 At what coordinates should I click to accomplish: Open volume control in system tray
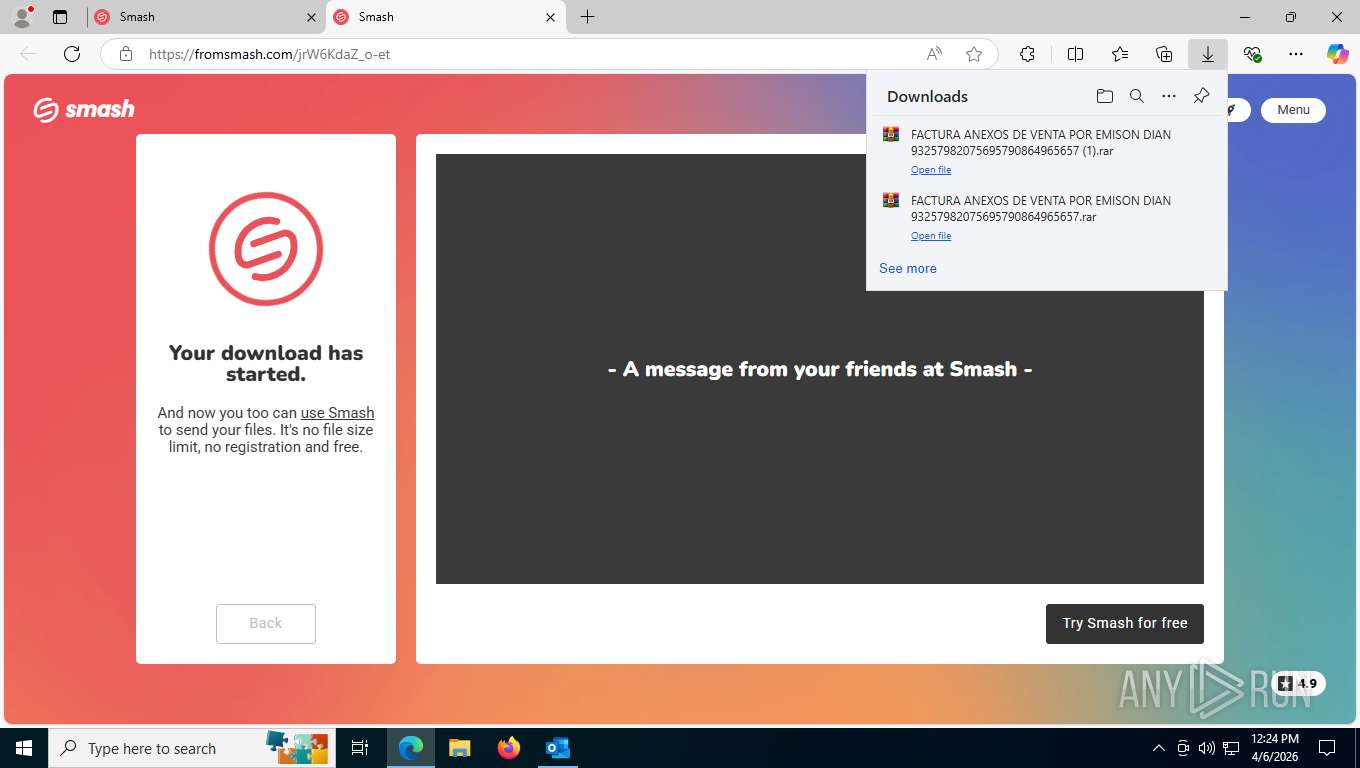coord(1207,748)
